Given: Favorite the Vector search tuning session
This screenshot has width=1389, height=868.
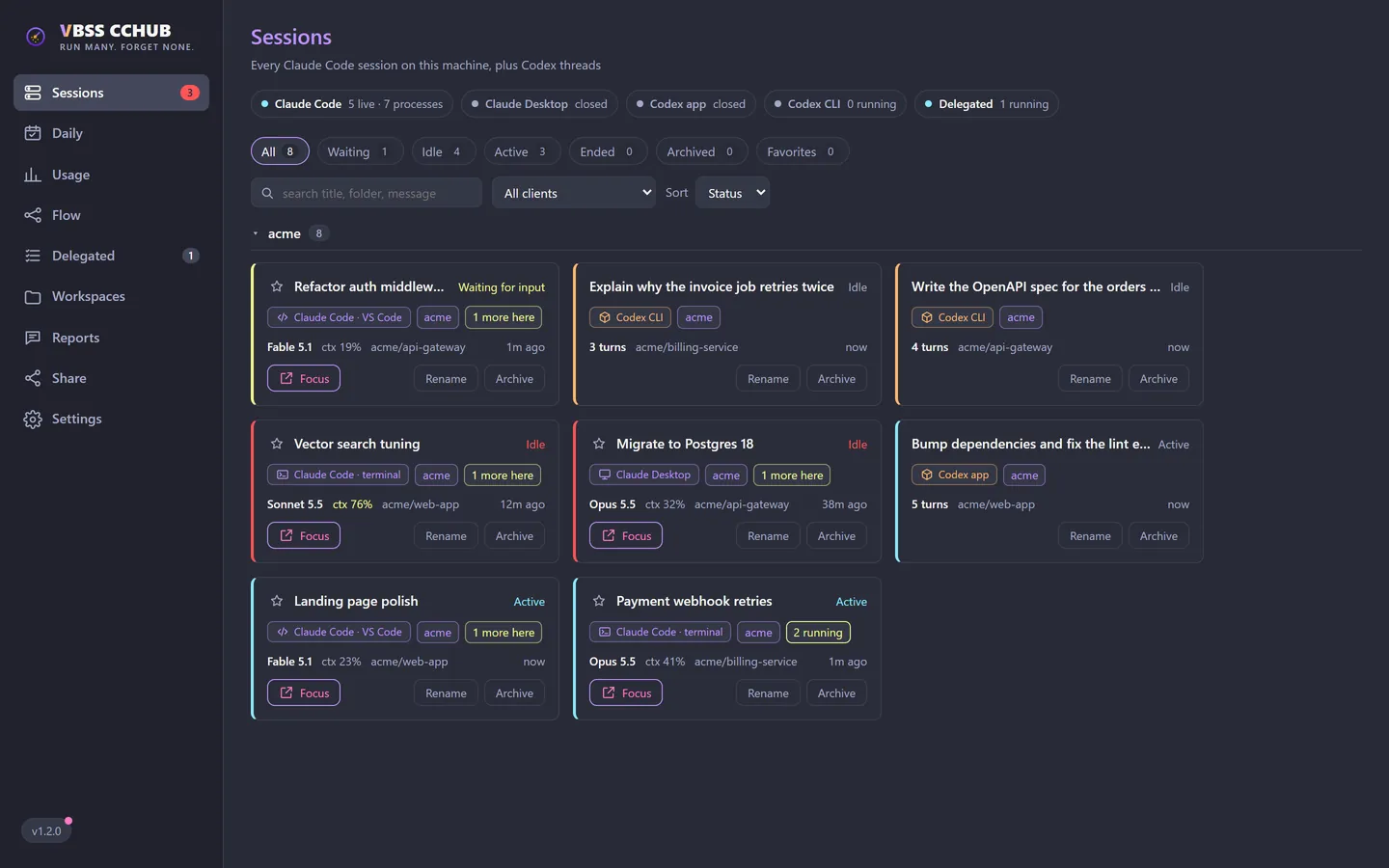Looking at the screenshot, I should click(x=277, y=444).
